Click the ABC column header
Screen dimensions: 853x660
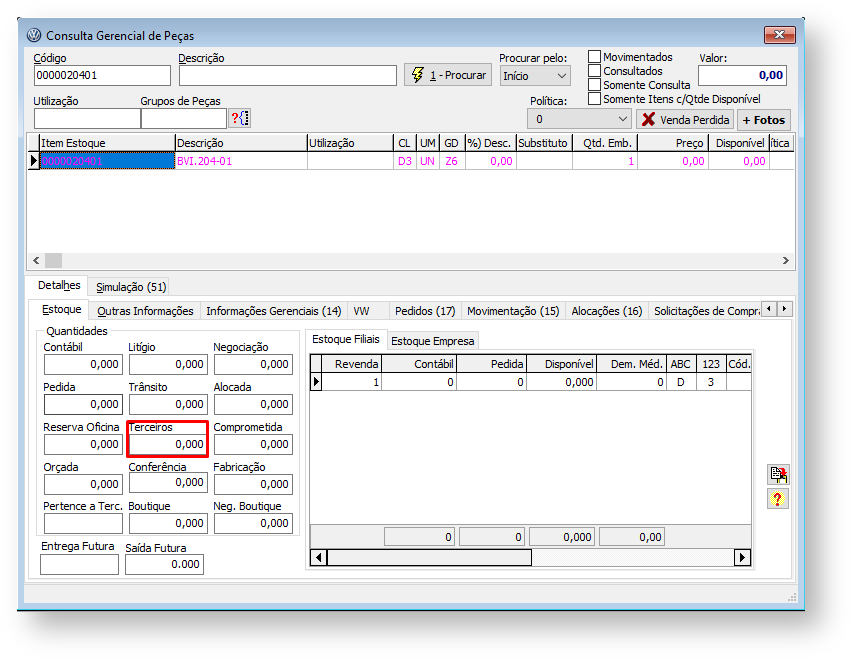(x=681, y=363)
